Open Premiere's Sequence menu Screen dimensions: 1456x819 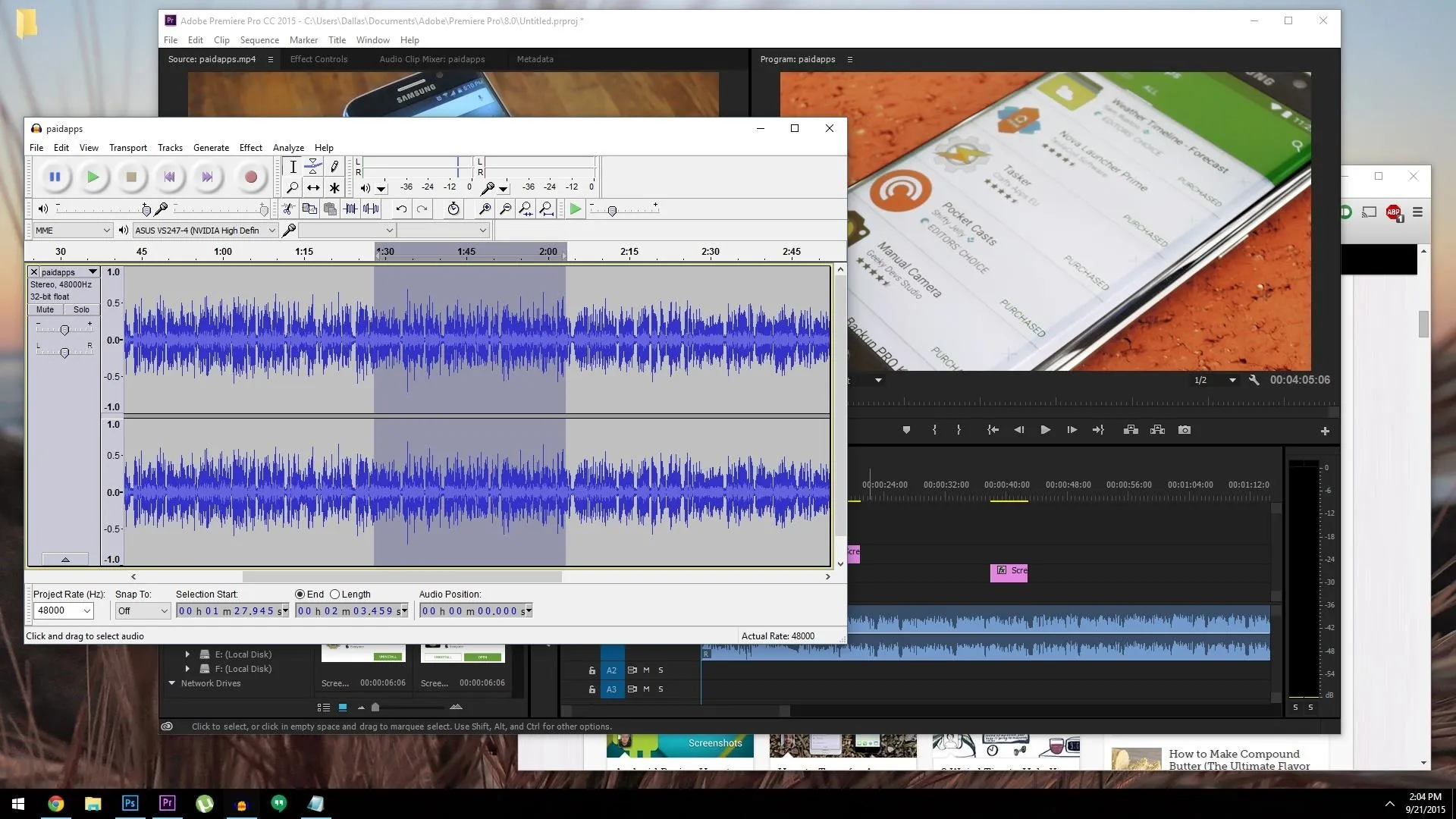point(259,40)
